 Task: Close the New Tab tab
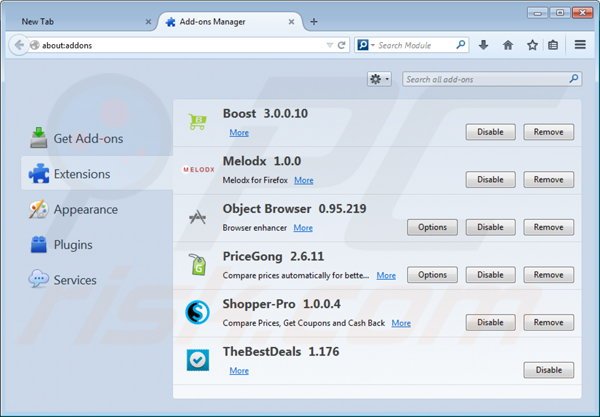pyautogui.click(x=148, y=22)
